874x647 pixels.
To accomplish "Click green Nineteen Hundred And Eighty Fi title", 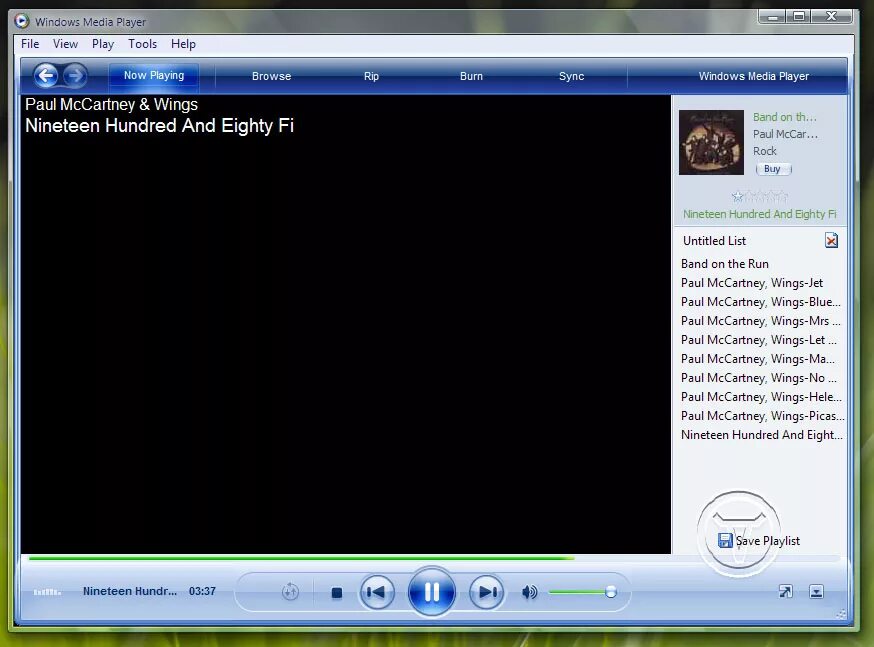I will (x=760, y=214).
